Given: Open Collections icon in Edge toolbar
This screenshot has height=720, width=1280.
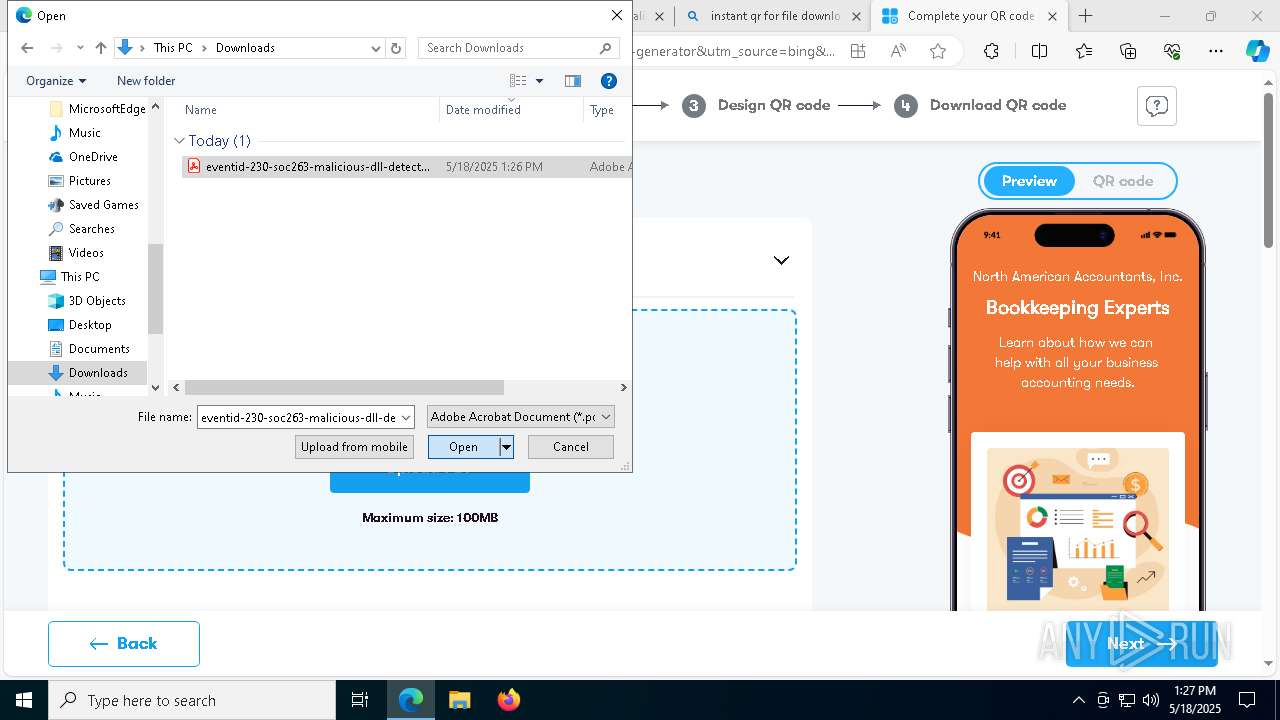Looking at the screenshot, I should point(1128,51).
